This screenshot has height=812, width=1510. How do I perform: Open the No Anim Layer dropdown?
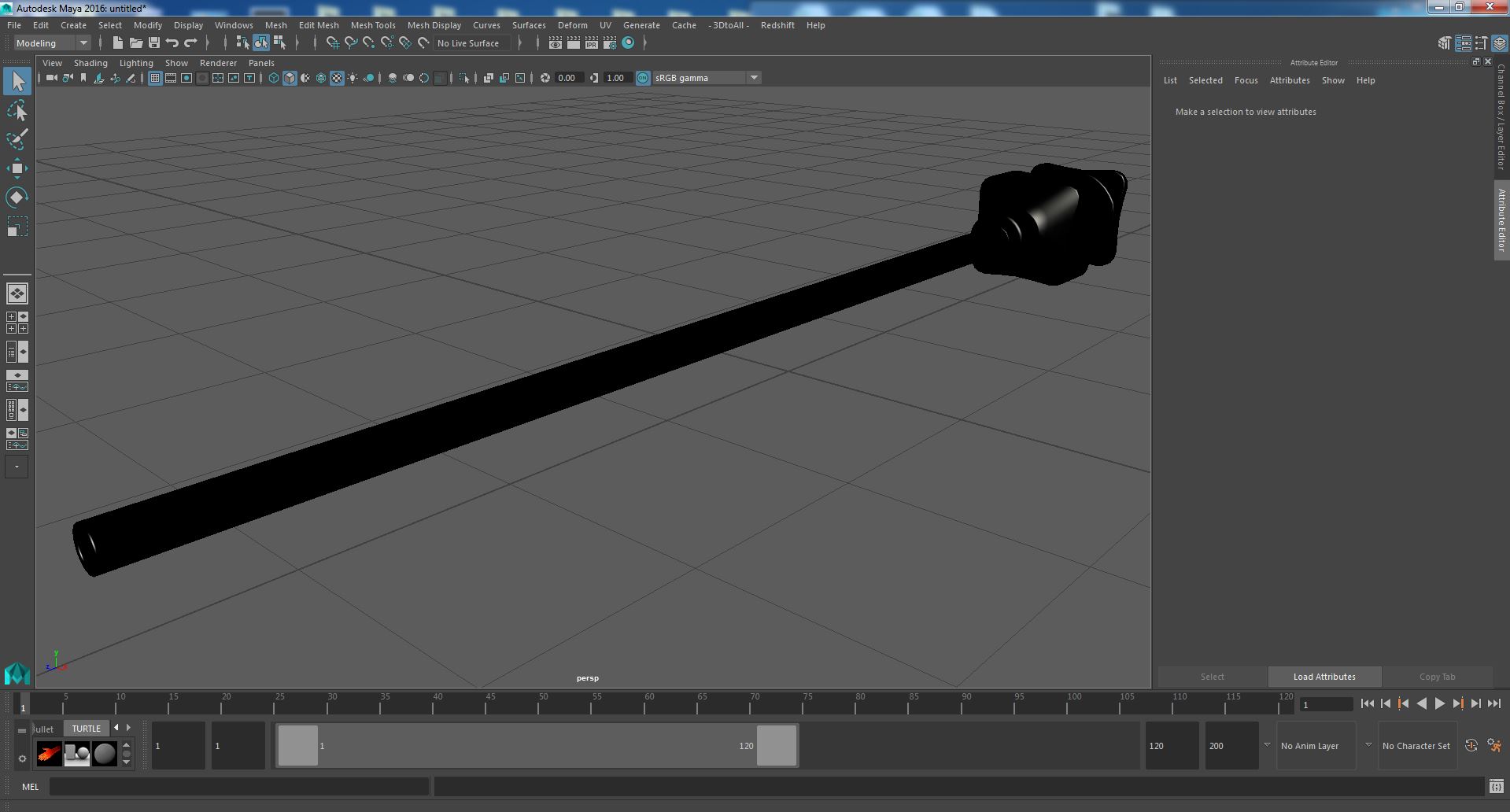pos(1316,746)
